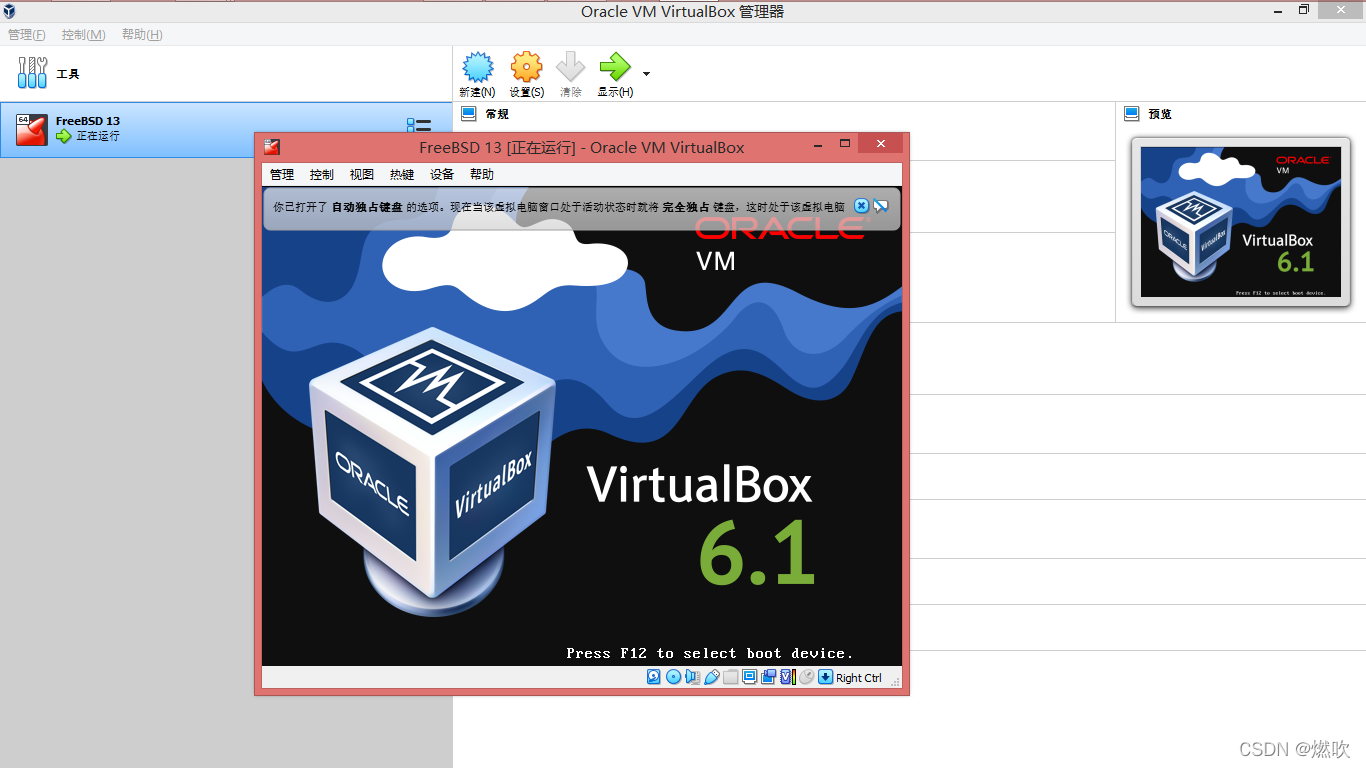The height and width of the screenshot is (768, 1366).
Task: Click optical disk status icon
Action: pyautogui.click(x=673, y=677)
